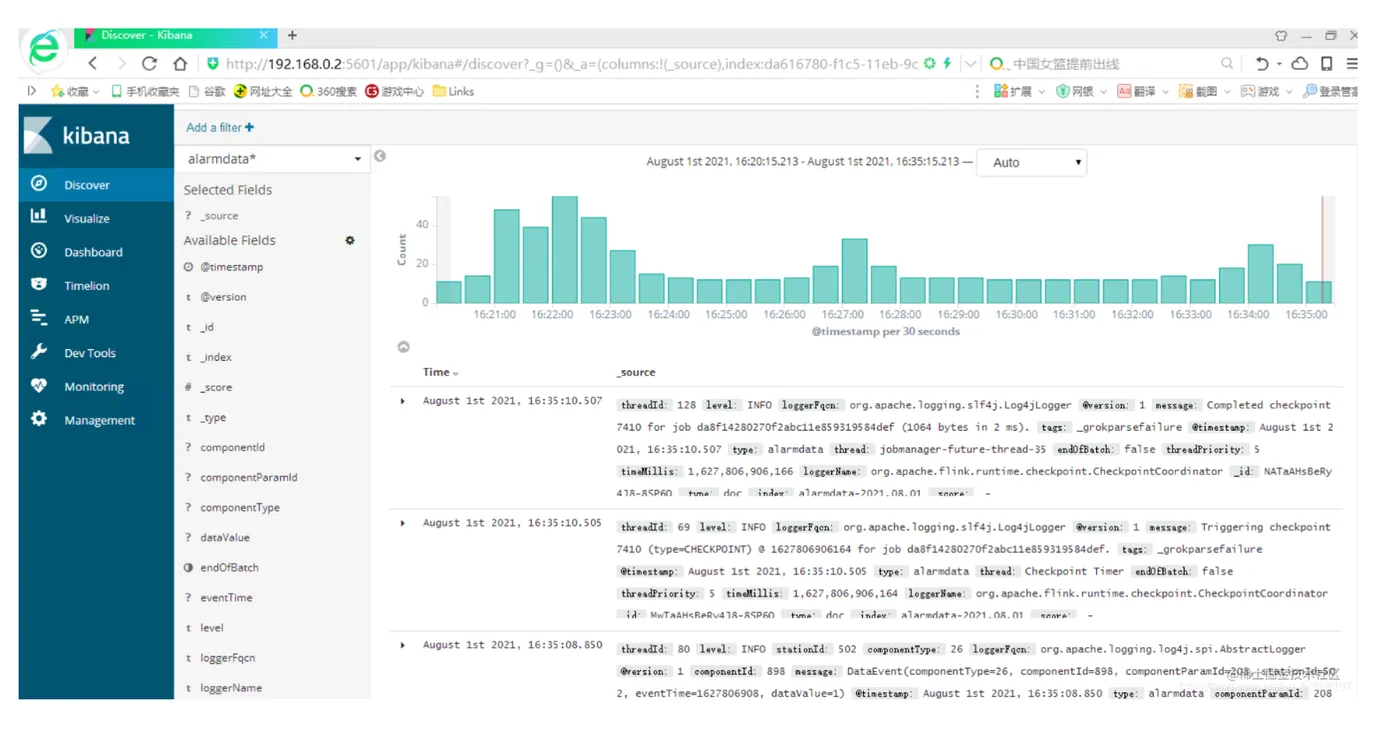Select the _index field
Image resolution: width=1400 pixels, height=749 pixels.
(216, 357)
